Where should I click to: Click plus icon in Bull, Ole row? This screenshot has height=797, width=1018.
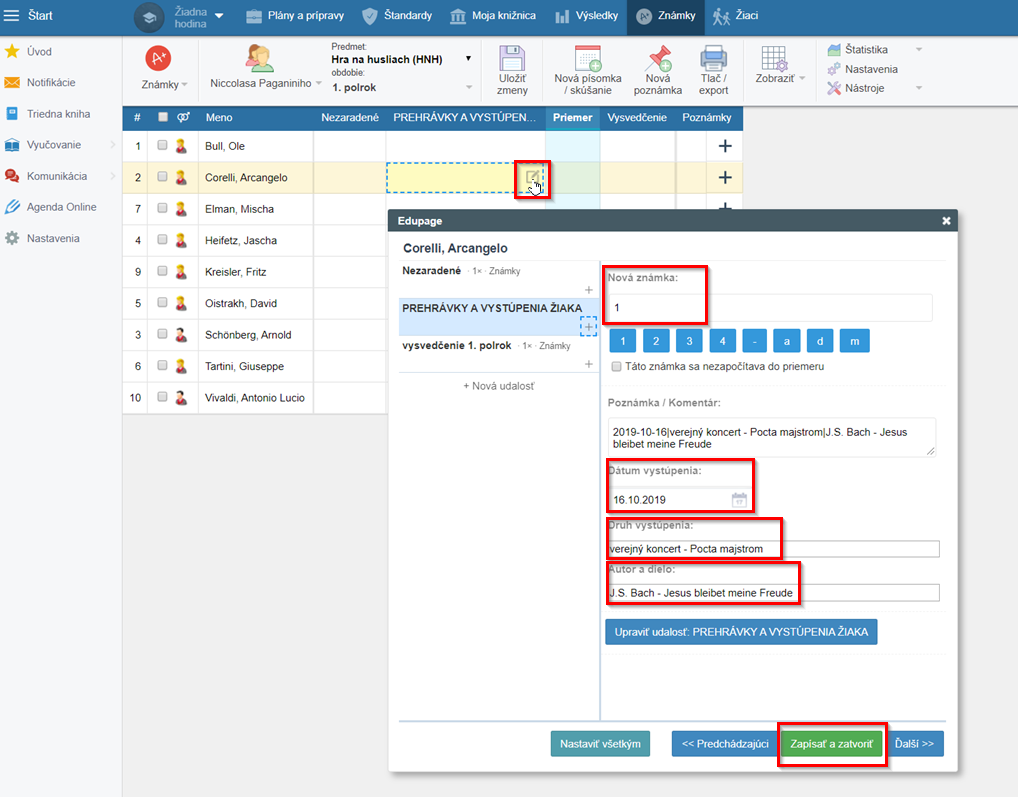coord(725,146)
